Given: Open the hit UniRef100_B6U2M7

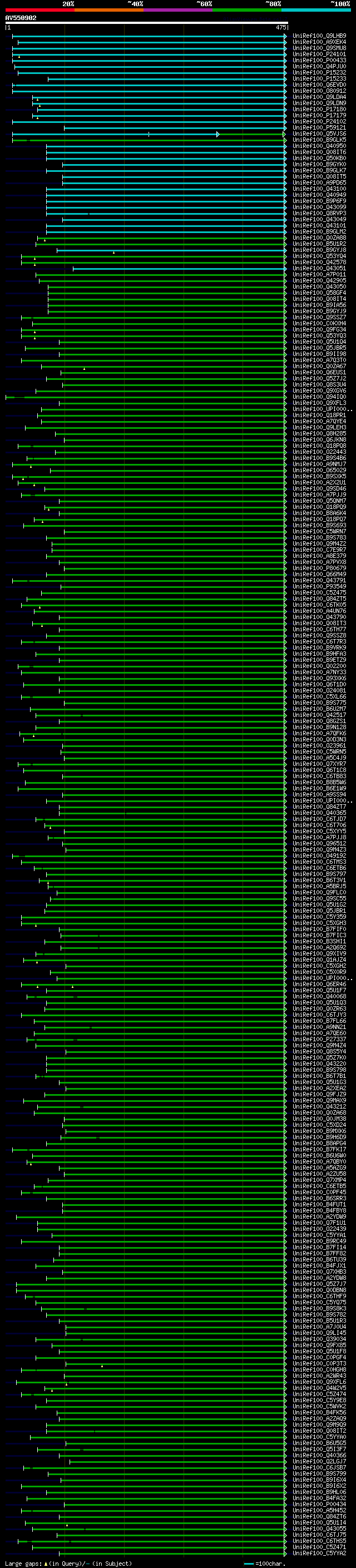Looking at the screenshot, I should (319, 709).
